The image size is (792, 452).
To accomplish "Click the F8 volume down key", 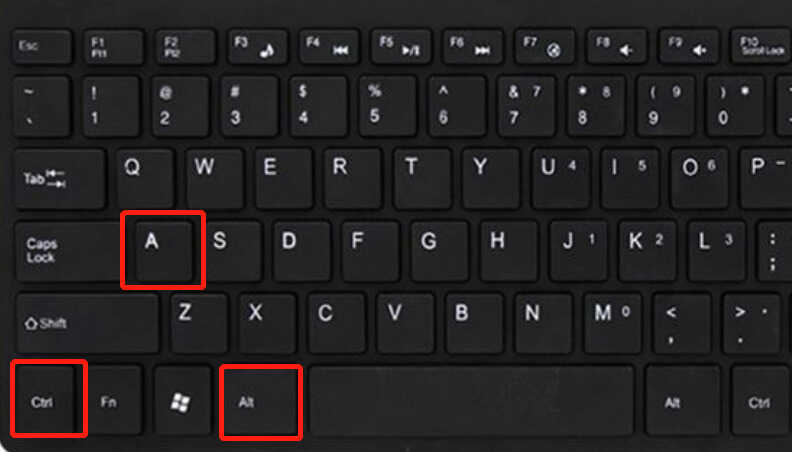I will pyautogui.click(x=616, y=46).
